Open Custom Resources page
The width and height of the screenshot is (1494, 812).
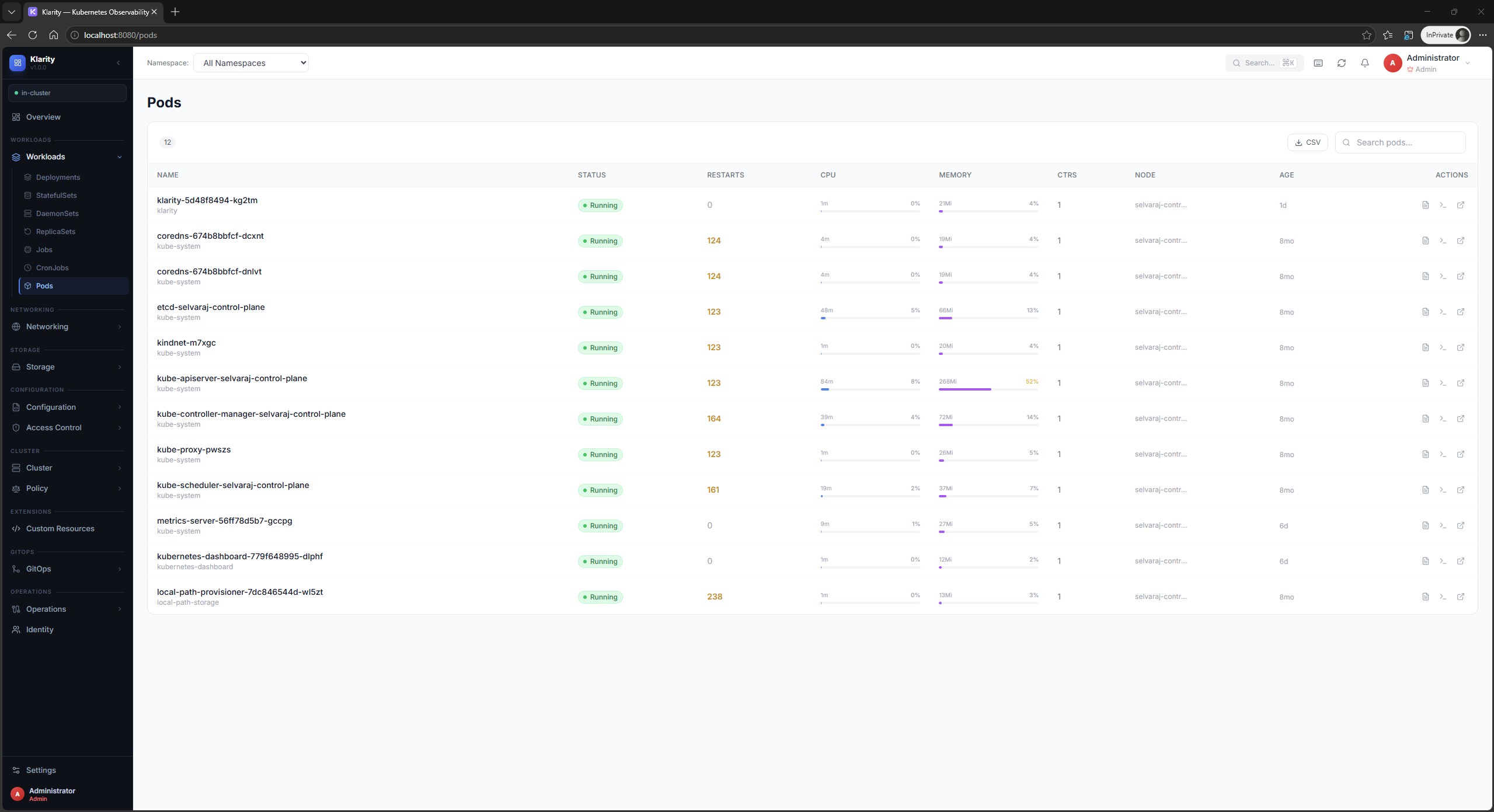click(68, 528)
